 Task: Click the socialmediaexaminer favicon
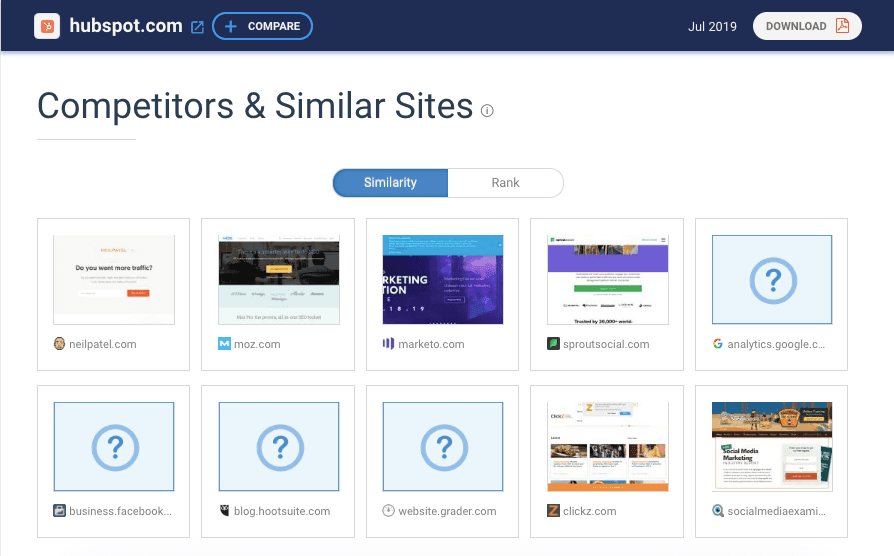[x=718, y=511]
